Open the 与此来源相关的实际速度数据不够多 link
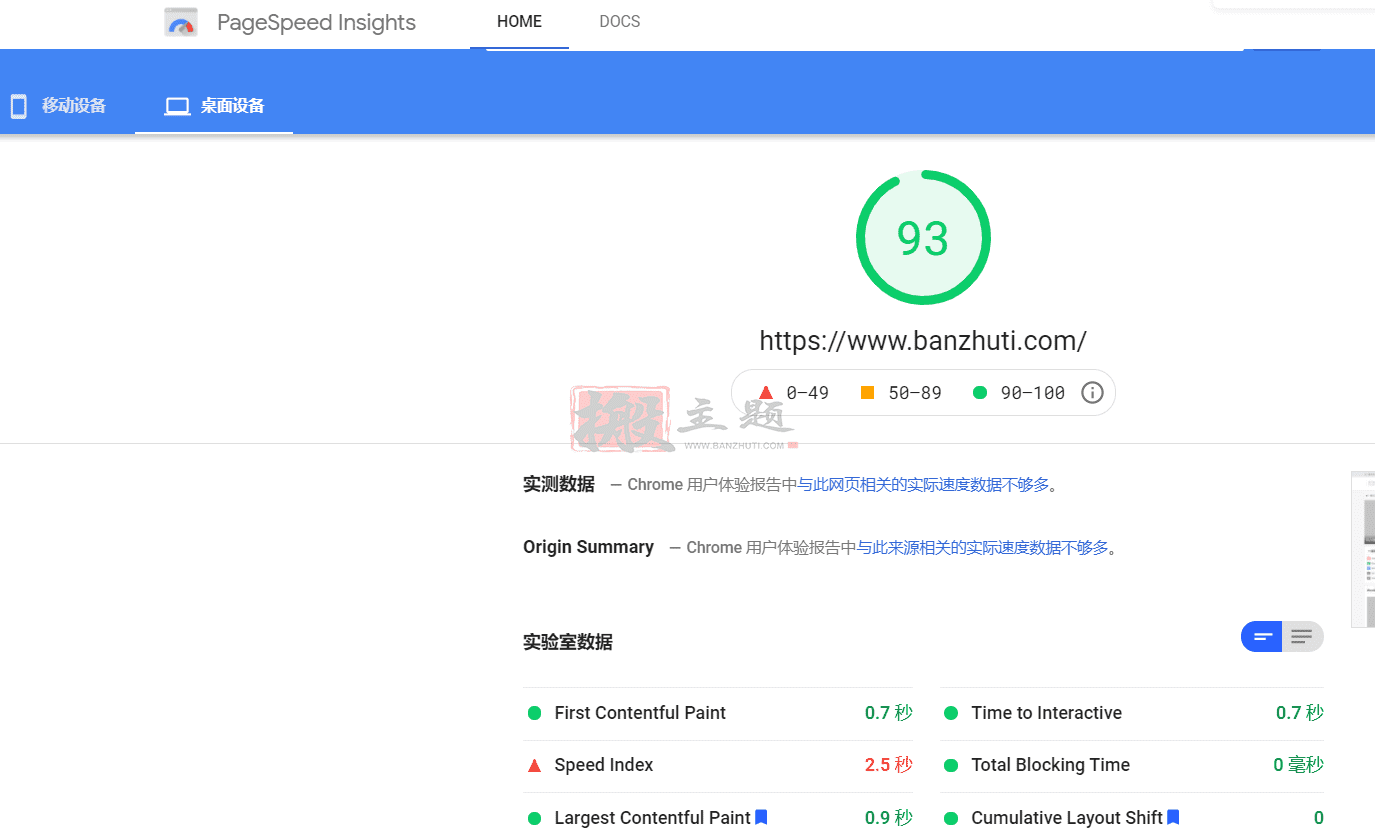 [x=983, y=548]
